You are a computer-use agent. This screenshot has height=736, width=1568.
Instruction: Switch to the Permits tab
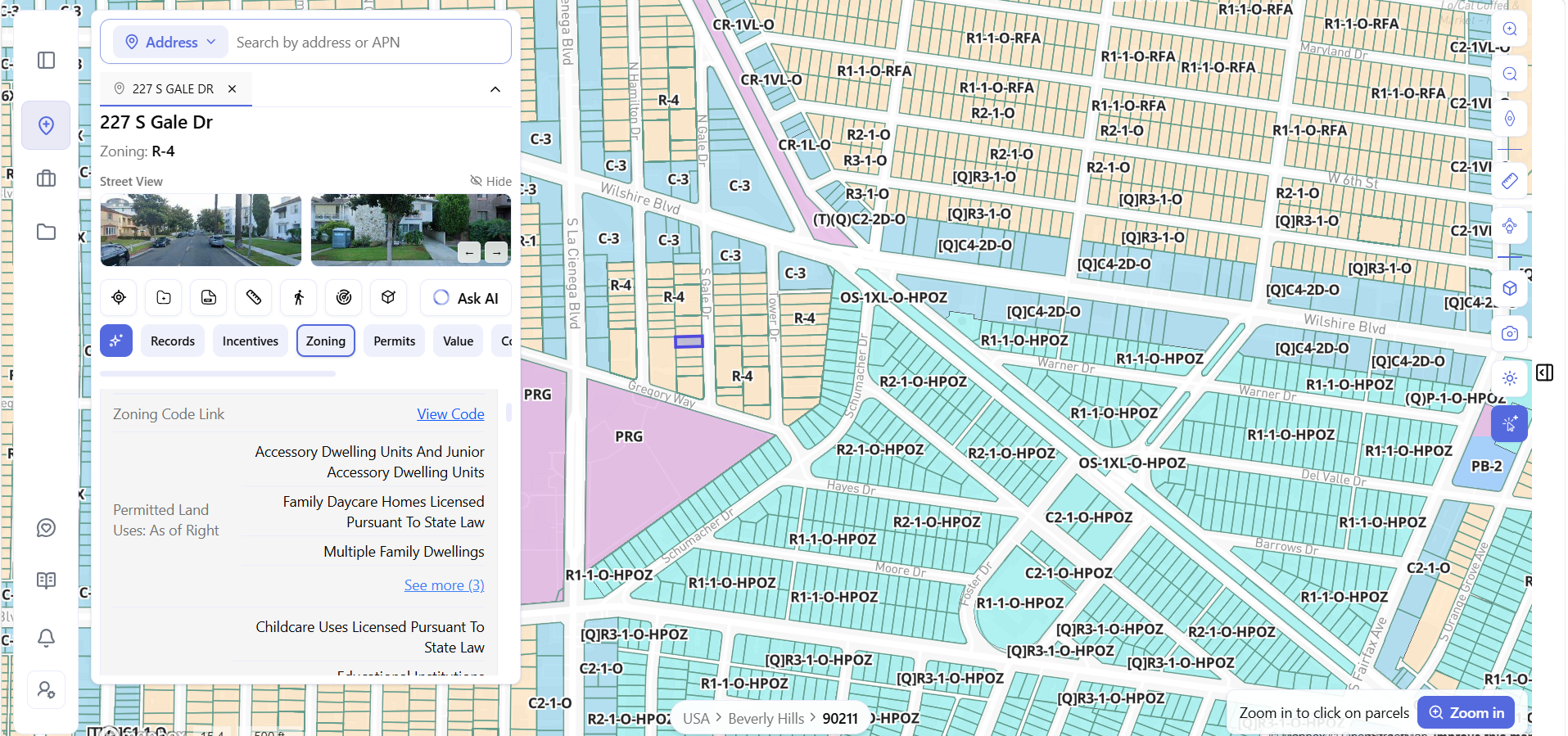(395, 341)
